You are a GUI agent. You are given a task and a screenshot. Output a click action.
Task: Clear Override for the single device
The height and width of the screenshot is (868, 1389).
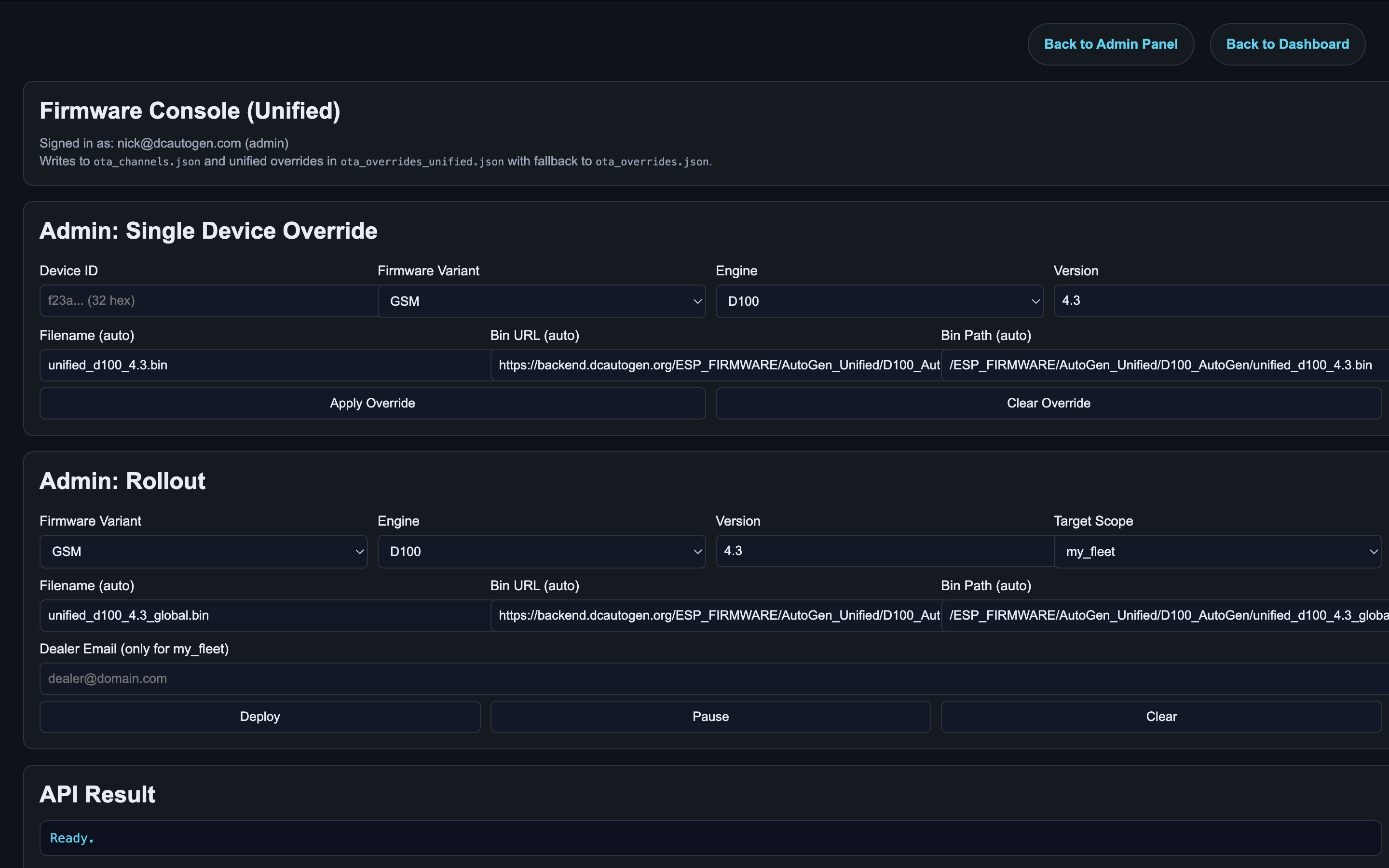click(x=1049, y=404)
